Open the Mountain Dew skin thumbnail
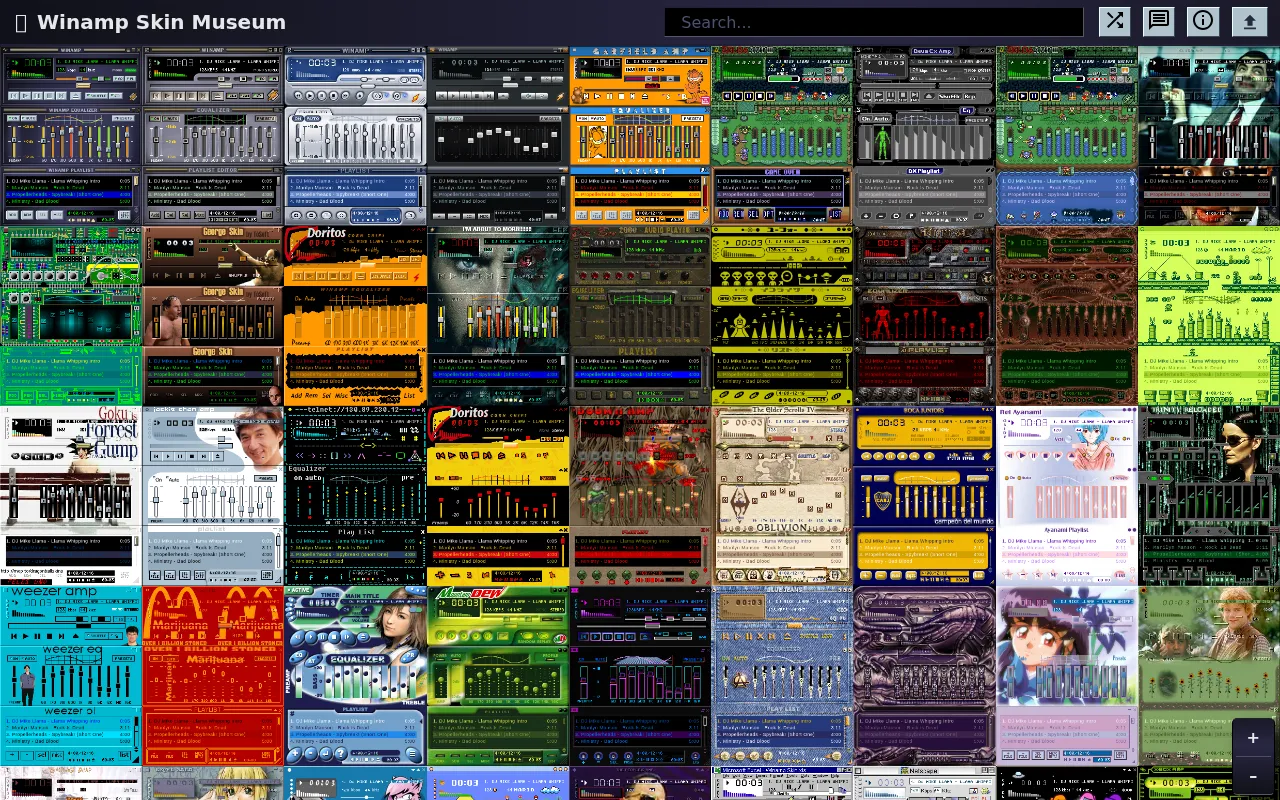The image size is (1280, 800). [498, 675]
